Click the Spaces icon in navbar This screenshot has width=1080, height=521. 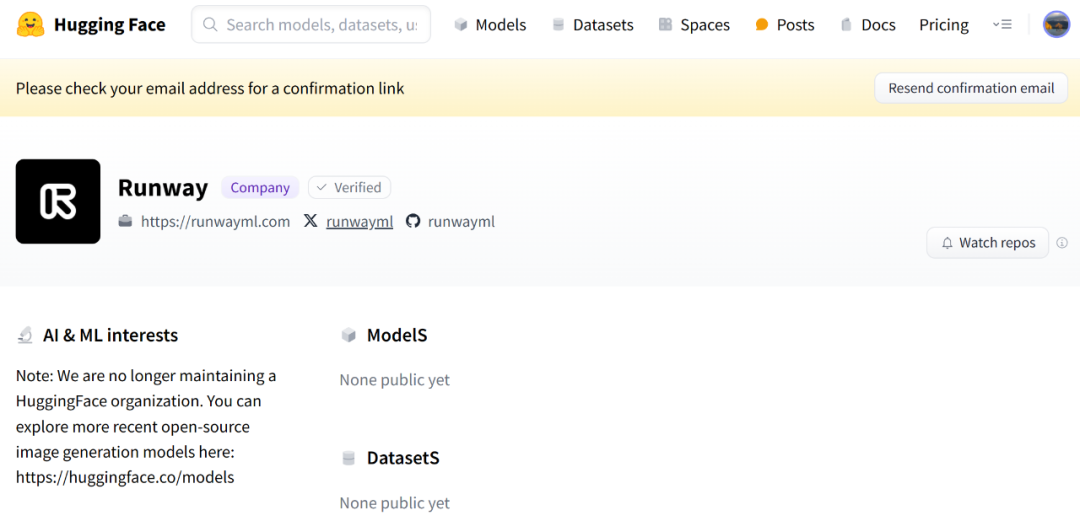[x=665, y=25]
